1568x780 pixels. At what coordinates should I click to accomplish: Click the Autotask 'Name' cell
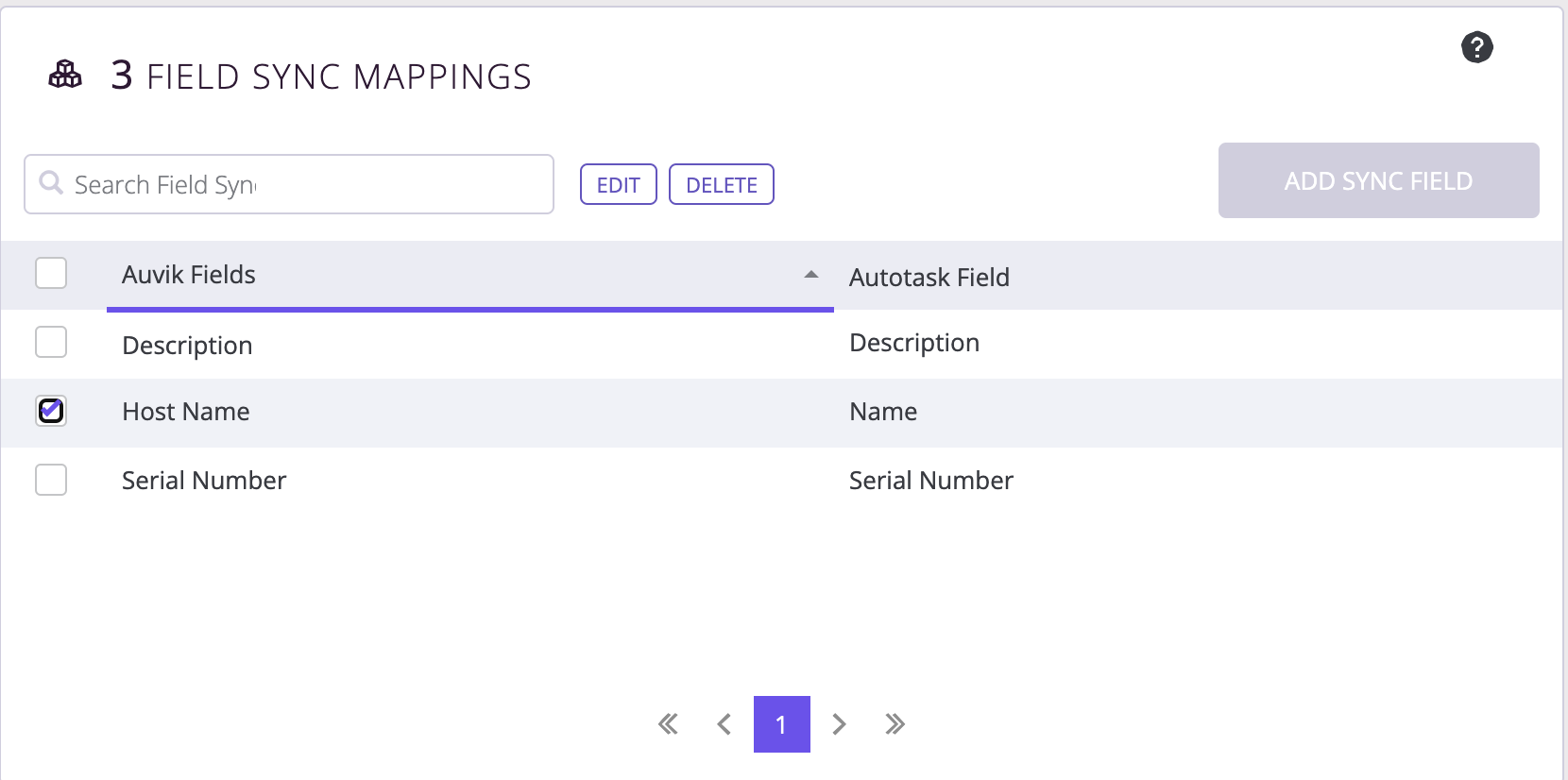tap(883, 412)
